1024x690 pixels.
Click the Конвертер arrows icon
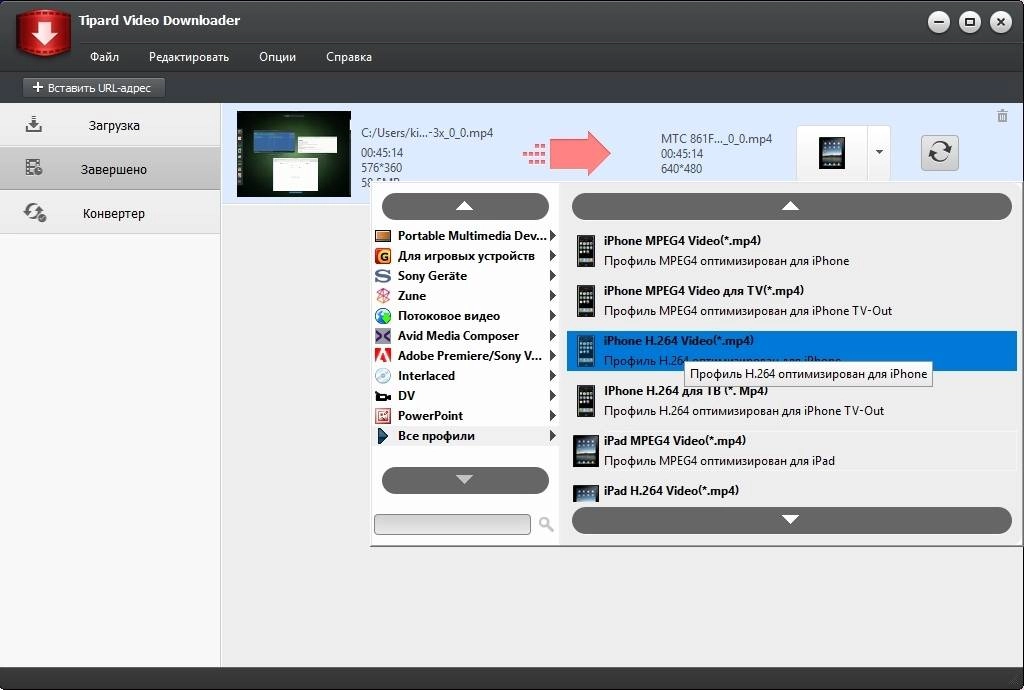click(34, 212)
